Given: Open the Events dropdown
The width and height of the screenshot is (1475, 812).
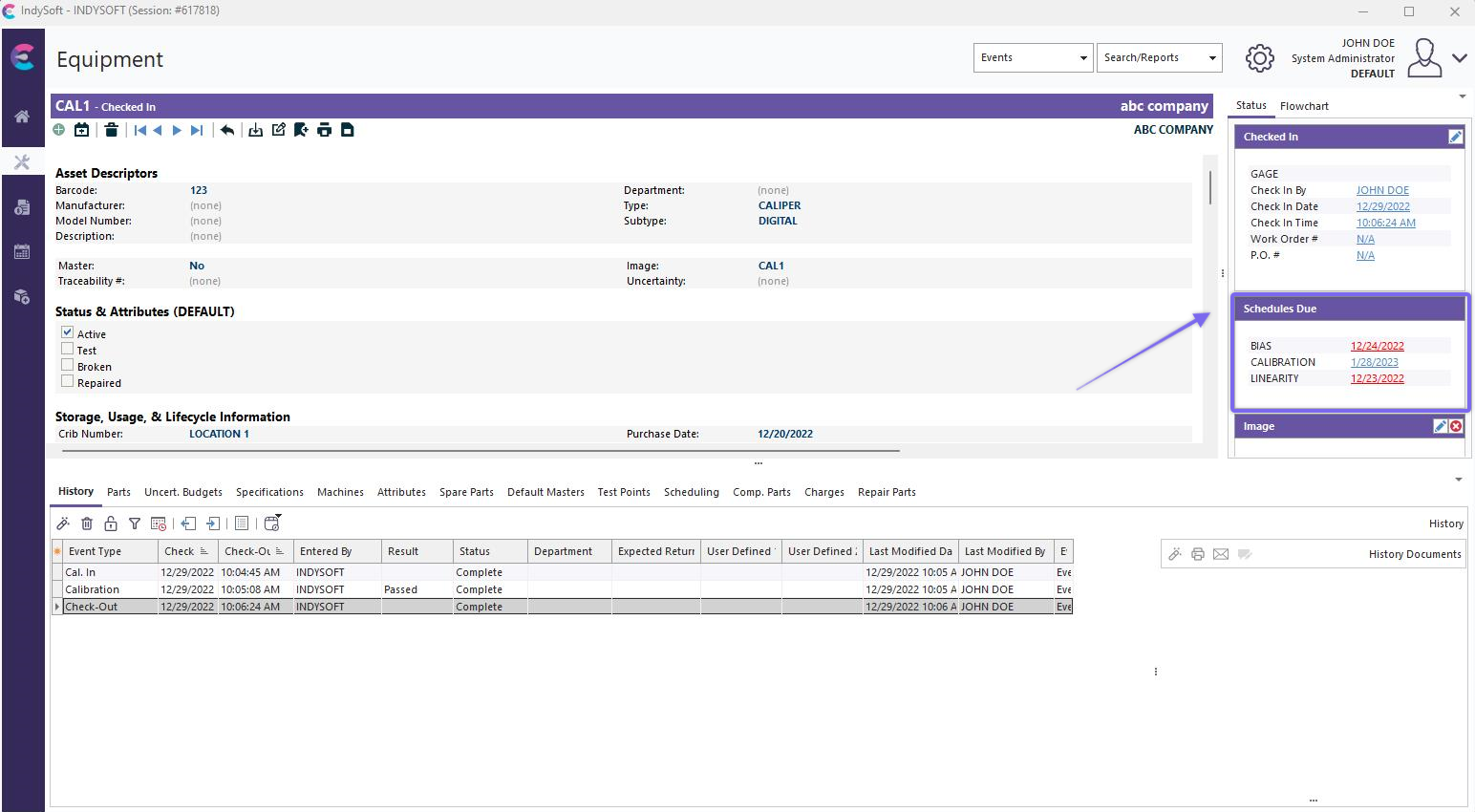Looking at the screenshot, I should pos(1033,57).
